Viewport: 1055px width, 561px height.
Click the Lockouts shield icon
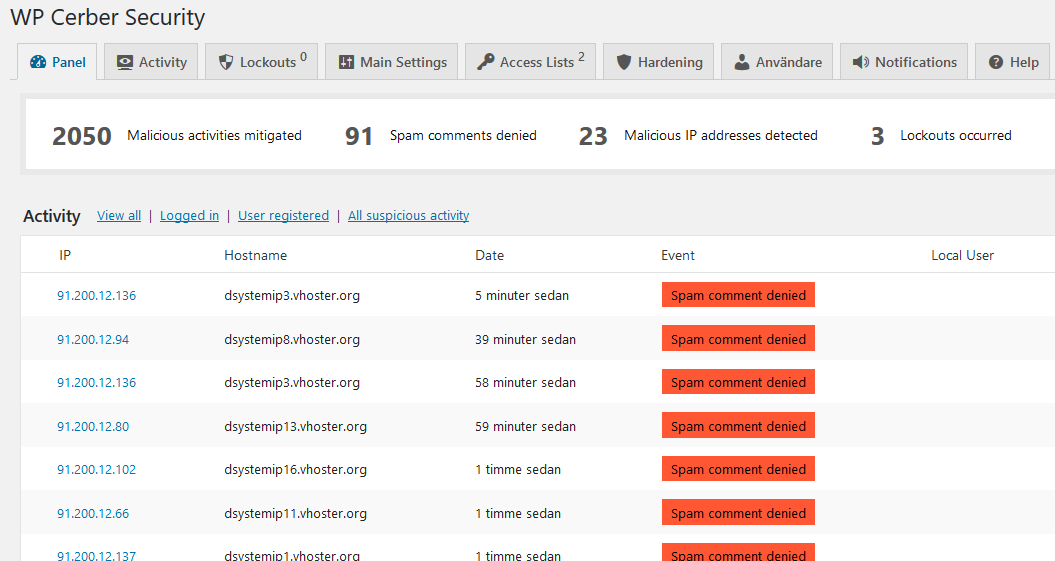point(226,62)
